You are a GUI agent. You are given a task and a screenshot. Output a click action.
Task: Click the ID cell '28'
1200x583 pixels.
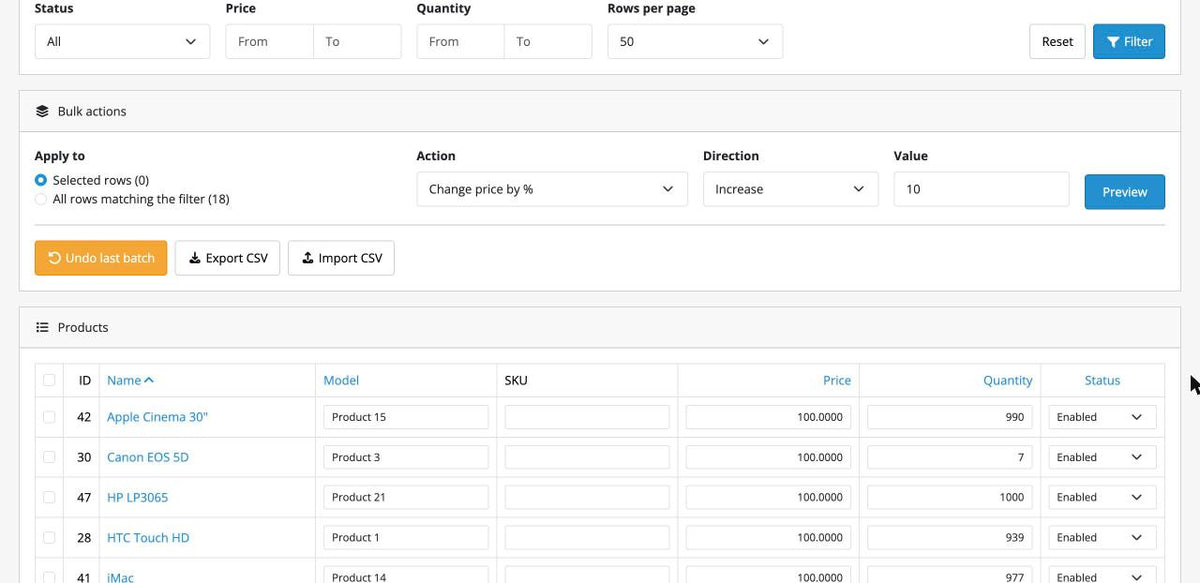[84, 537]
